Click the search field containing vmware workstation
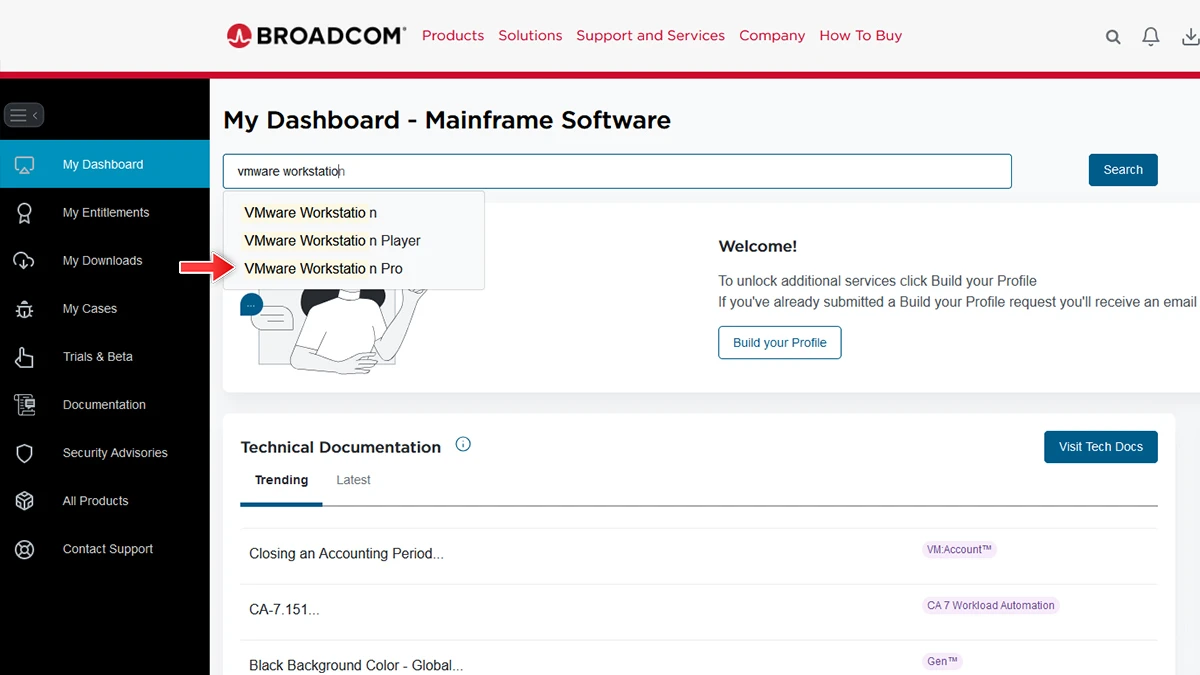This screenshot has height=675, width=1200. click(617, 171)
